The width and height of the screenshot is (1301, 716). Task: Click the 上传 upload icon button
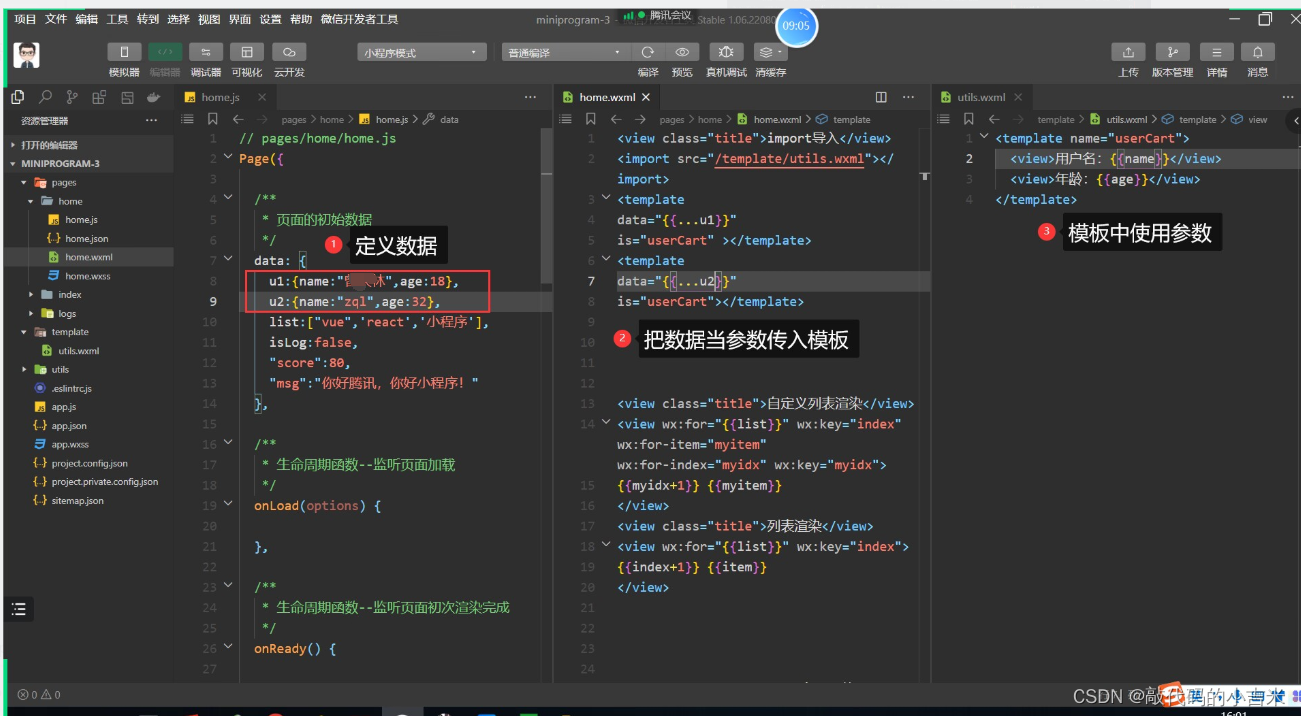coord(1128,52)
